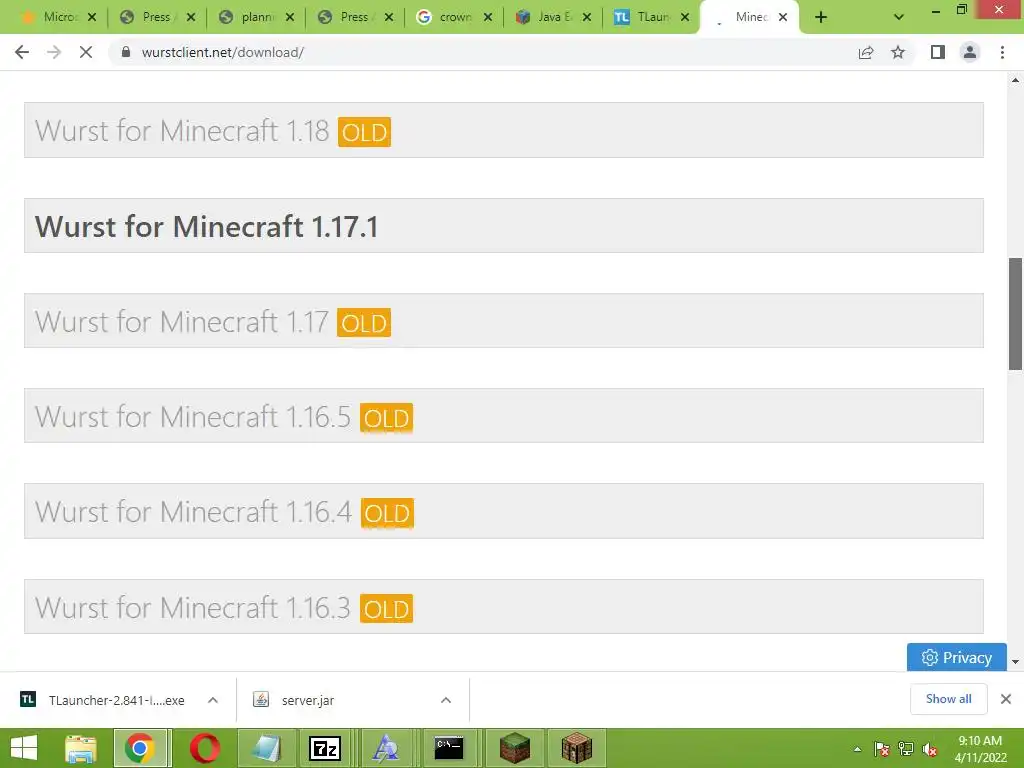
Task: Click the Action Center flag tray icon
Action: click(x=882, y=749)
